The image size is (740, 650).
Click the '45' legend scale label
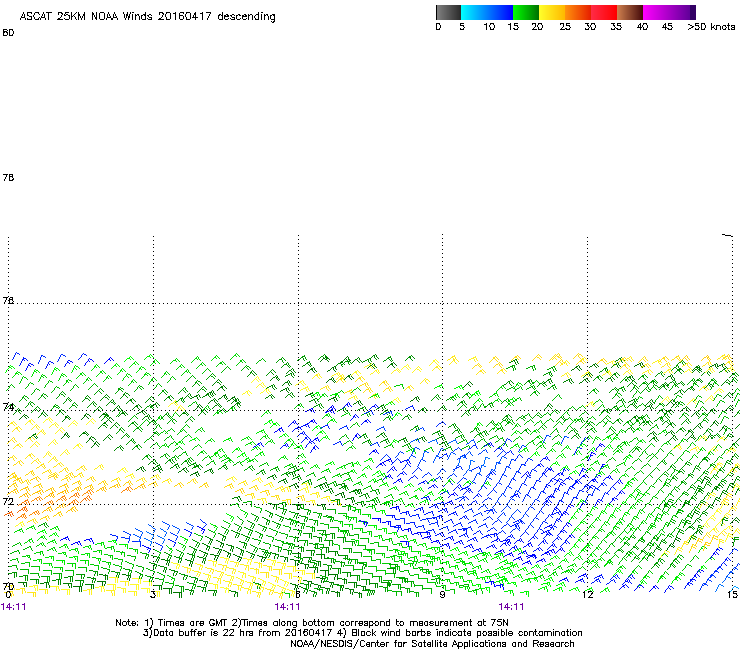point(667,27)
